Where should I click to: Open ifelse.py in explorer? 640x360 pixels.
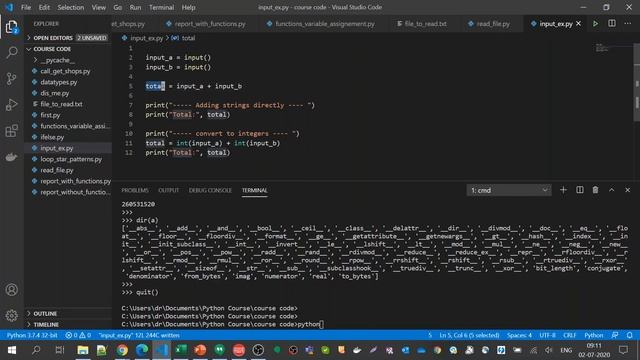(x=52, y=137)
